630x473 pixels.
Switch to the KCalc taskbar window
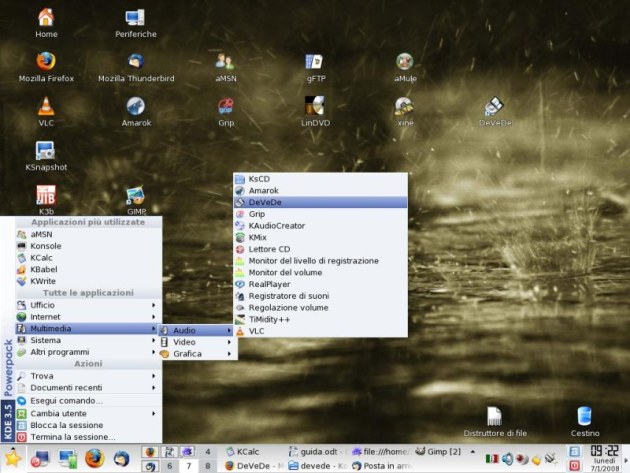[250, 451]
